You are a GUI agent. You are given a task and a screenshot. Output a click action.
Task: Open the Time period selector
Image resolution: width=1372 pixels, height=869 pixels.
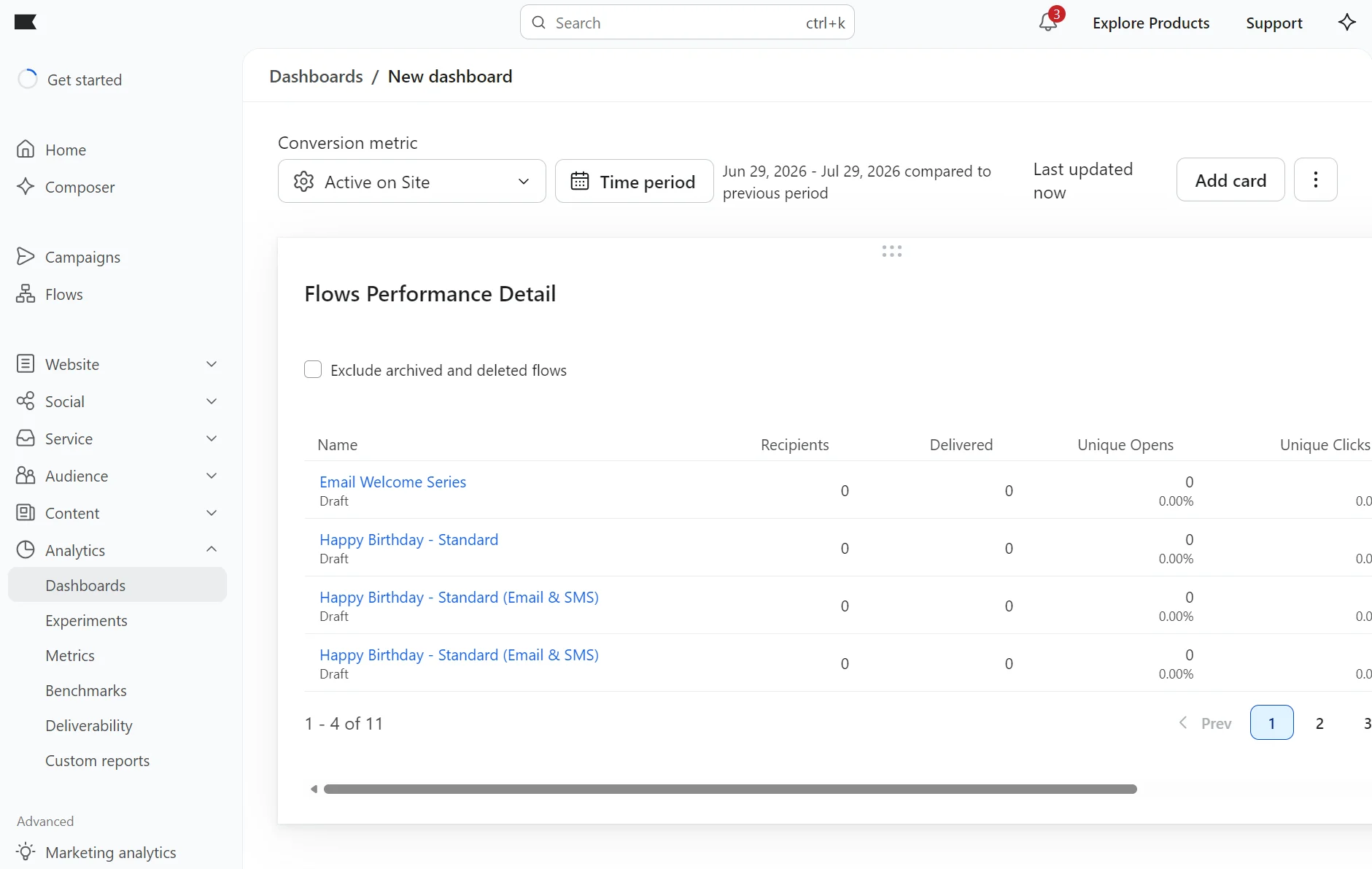coord(634,181)
